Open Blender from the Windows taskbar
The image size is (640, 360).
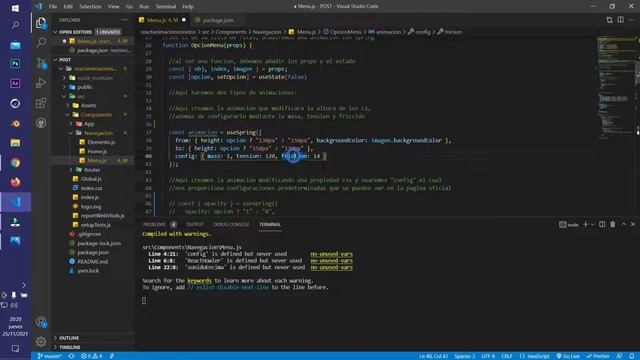point(15,123)
